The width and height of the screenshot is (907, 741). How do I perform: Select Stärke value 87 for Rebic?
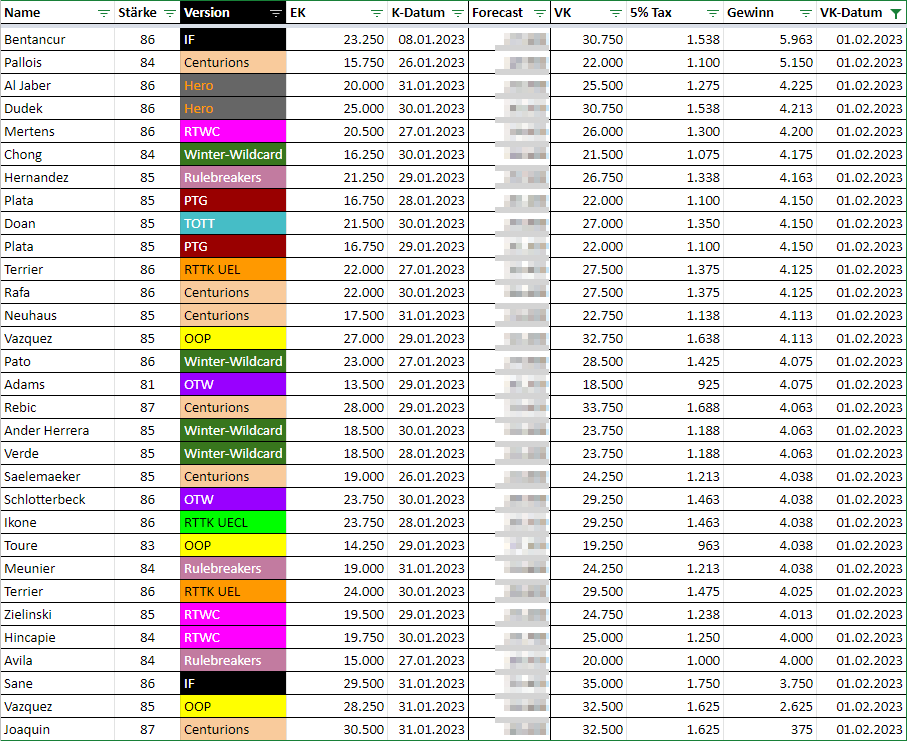point(148,408)
